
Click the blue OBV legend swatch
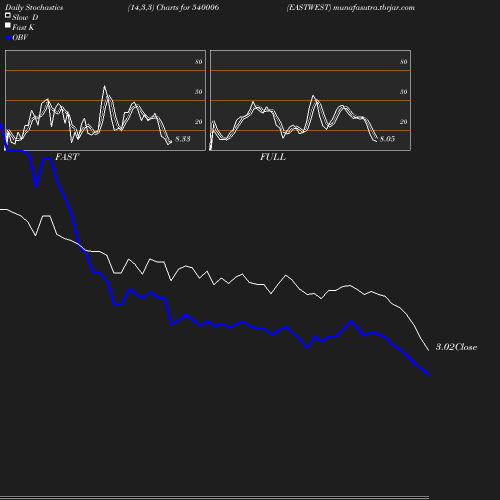pyautogui.click(x=8, y=38)
